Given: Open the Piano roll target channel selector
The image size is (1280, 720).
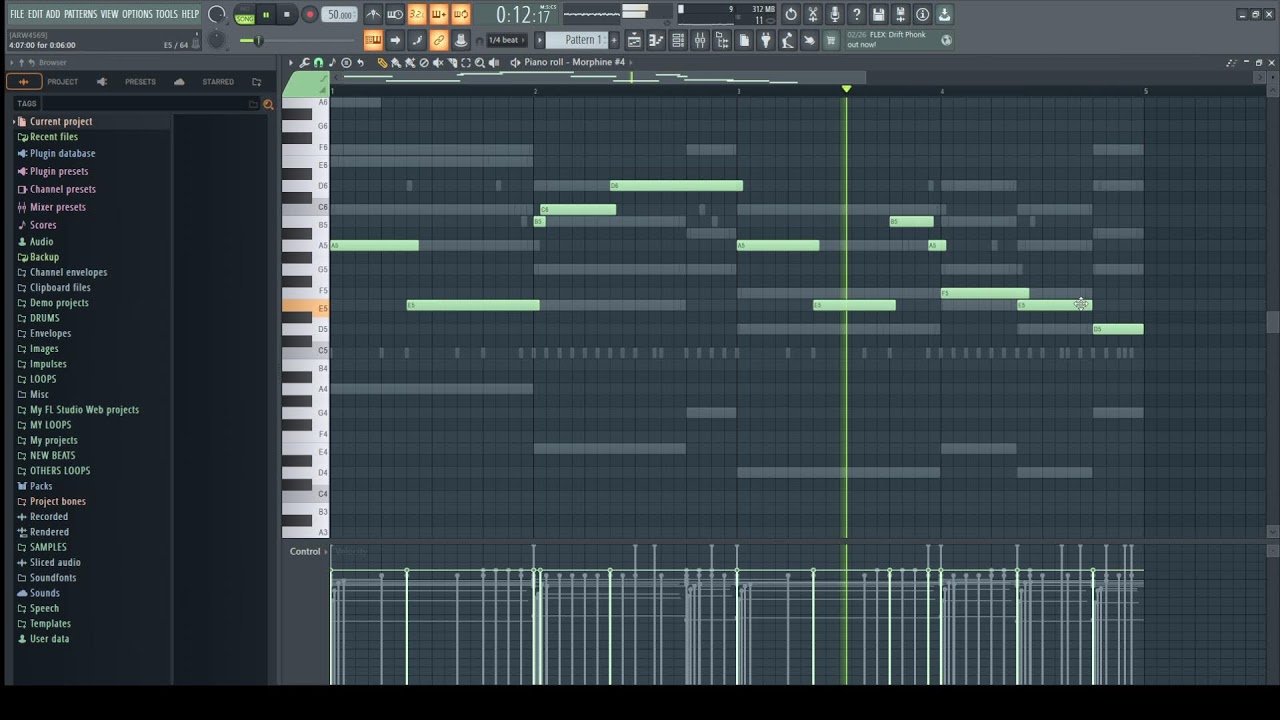Looking at the screenshot, I should (x=576, y=63).
